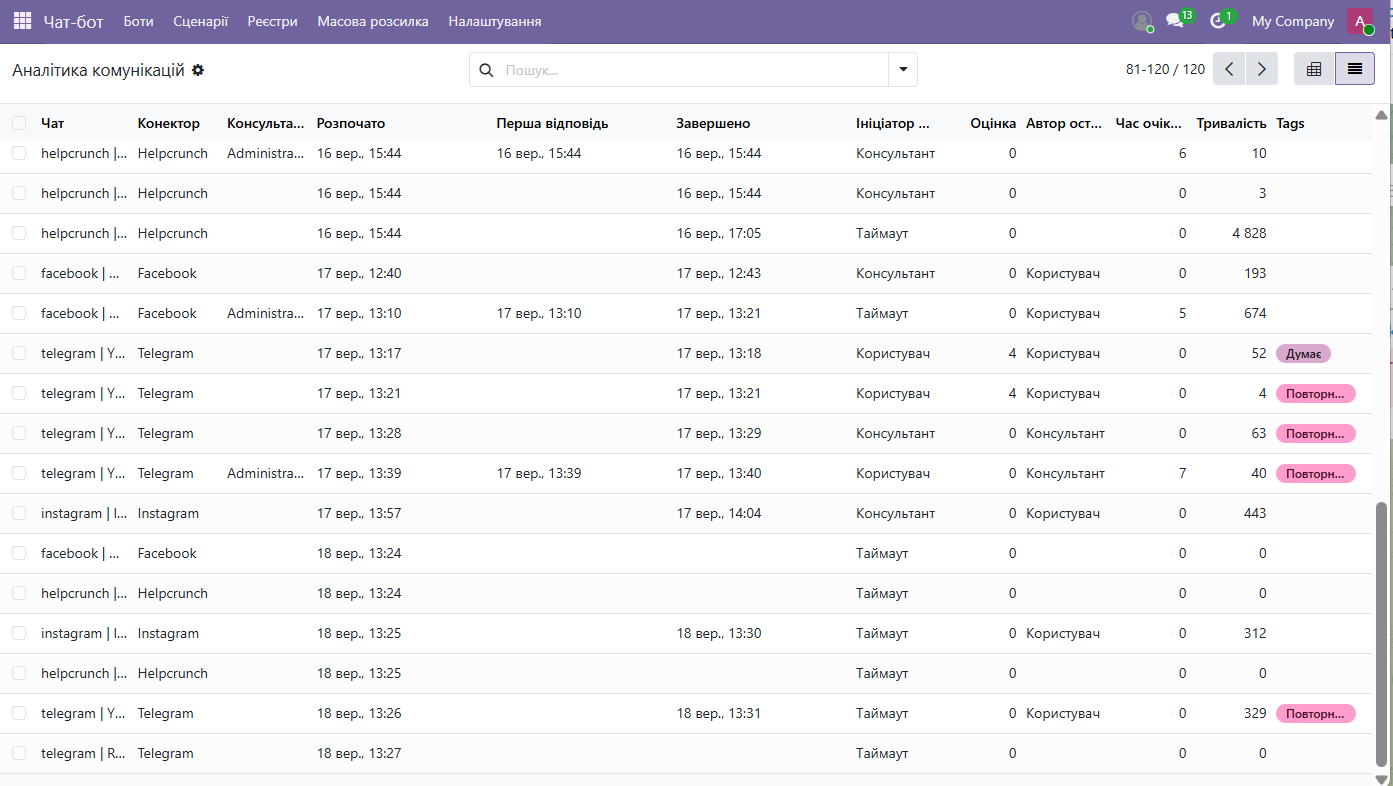
Task: Click the purple Думає tag
Action: pyautogui.click(x=1303, y=353)
